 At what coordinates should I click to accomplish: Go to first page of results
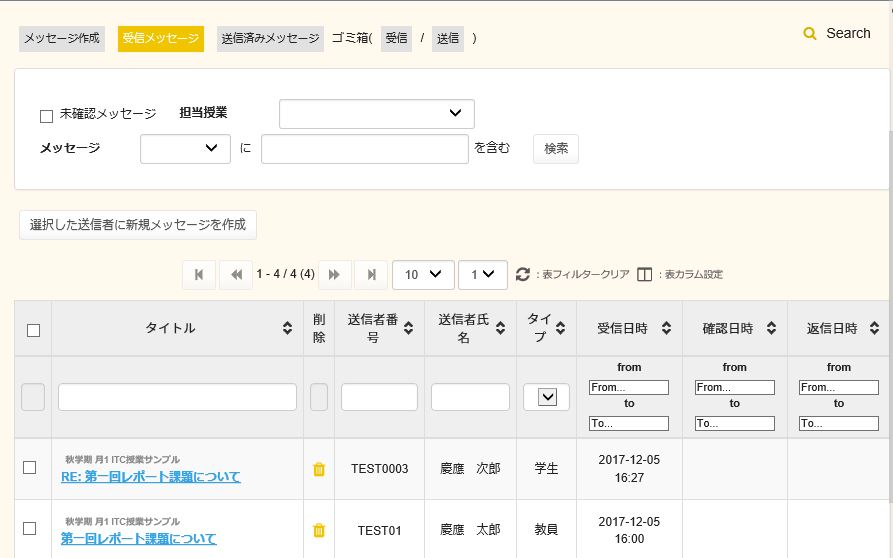coord(198,275)
